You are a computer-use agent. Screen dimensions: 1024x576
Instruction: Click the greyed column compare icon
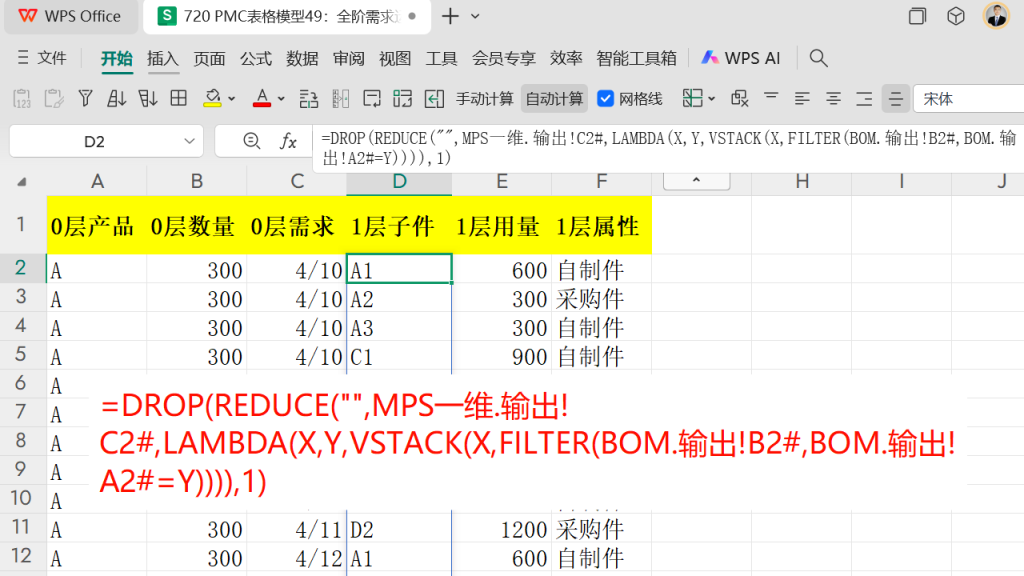pos(340,99)
